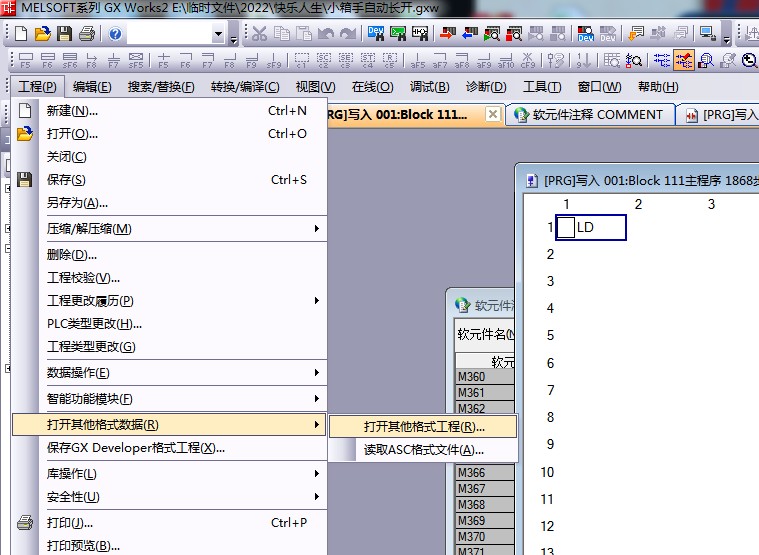This screenshot has height=555, width=759.
Task: Click the Read from PLC blue arrow icon
Action: click(470, 33)
